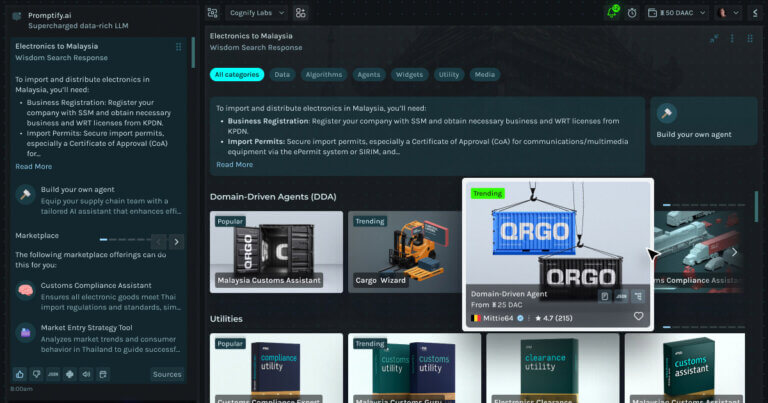Go to previous Marketplace item in sidebar
Viewport: 768px width, 403px height.
point(158,242)
